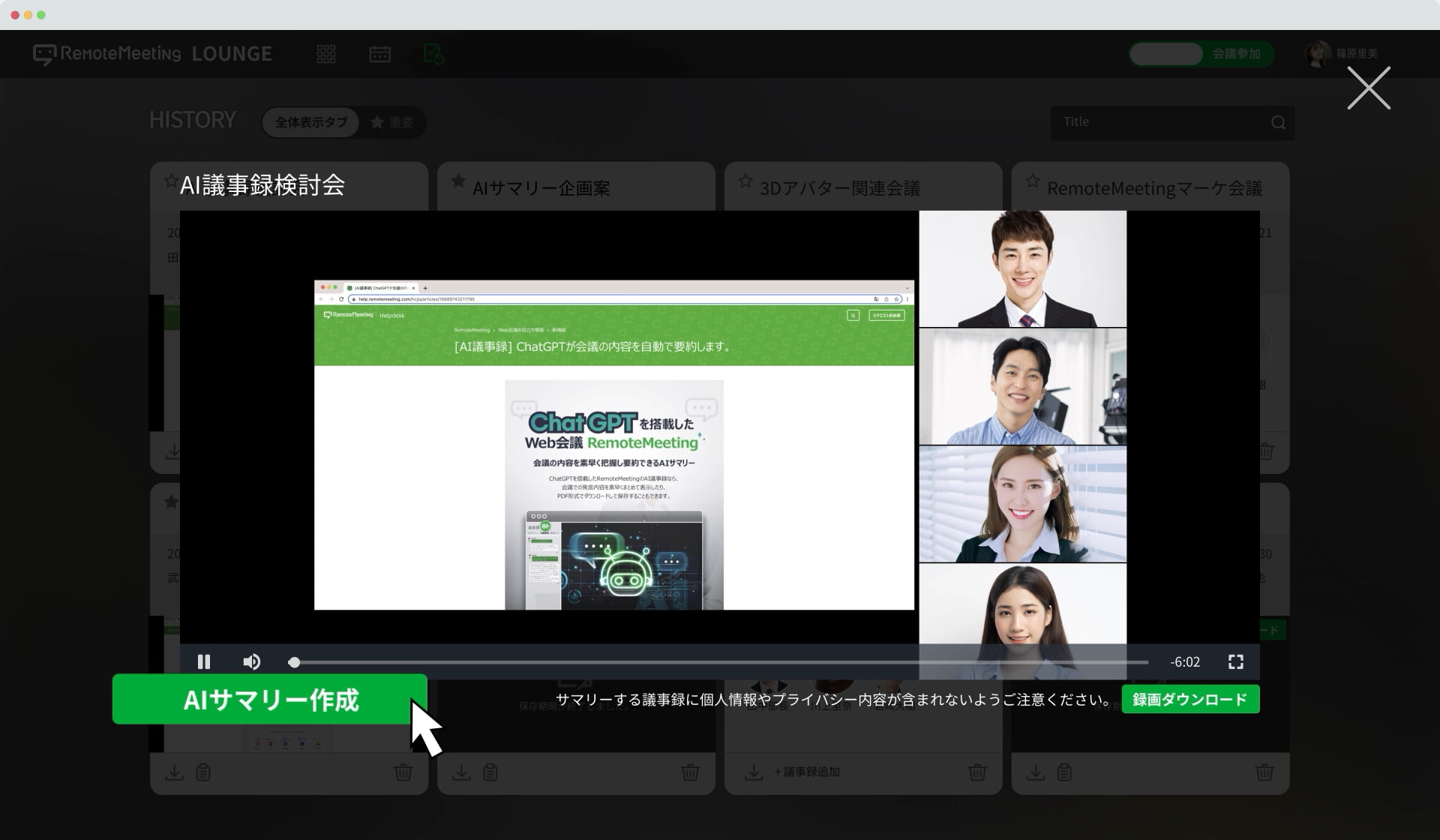Click the 会議参加 join button
The width and height of the screenshot is (1440, 840).
click(x=1235, y=54)
